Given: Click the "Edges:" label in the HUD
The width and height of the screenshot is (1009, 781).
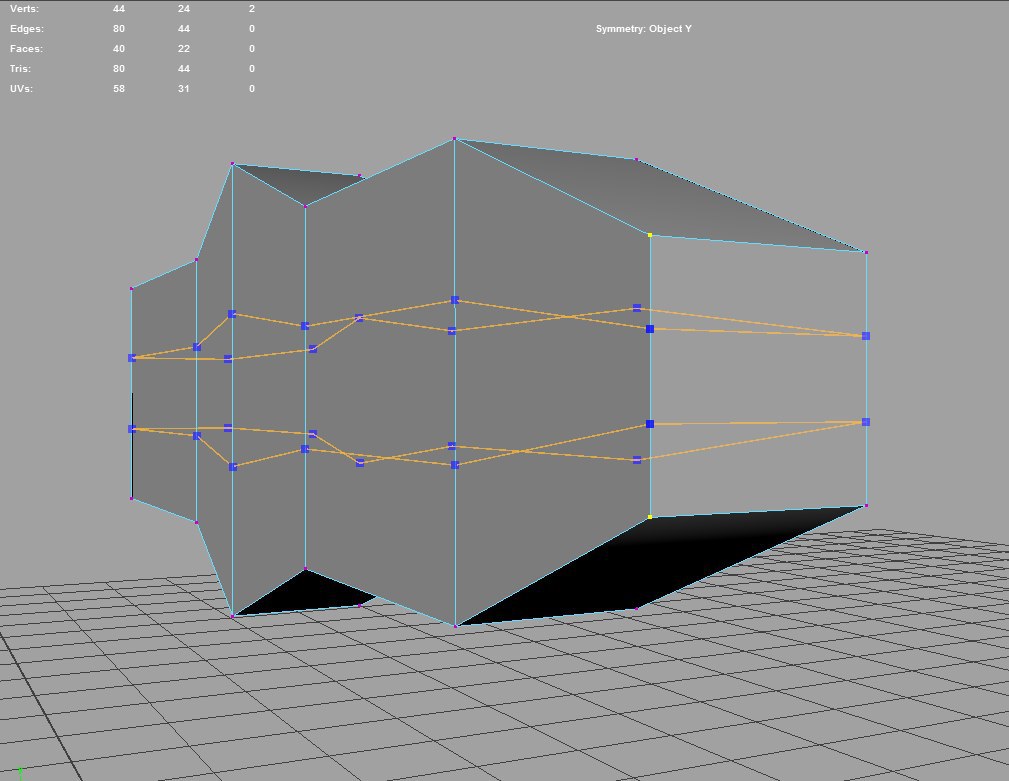Looking at the screenshot, I should click(27, 29).
